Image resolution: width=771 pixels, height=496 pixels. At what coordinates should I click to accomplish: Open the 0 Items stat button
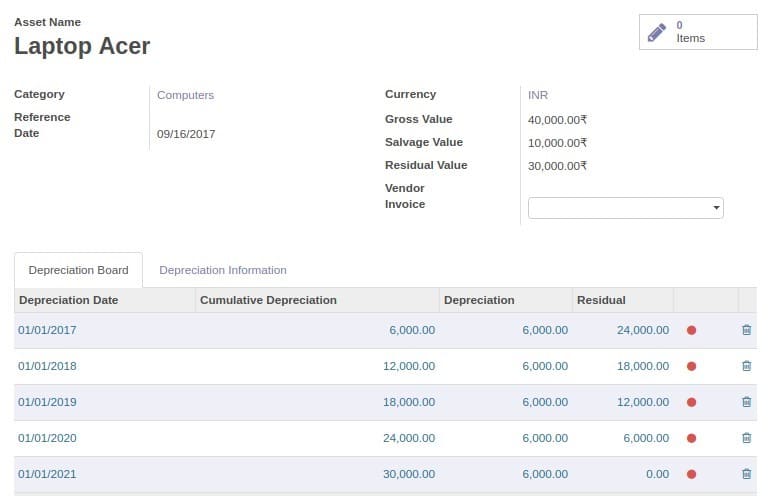698,32
